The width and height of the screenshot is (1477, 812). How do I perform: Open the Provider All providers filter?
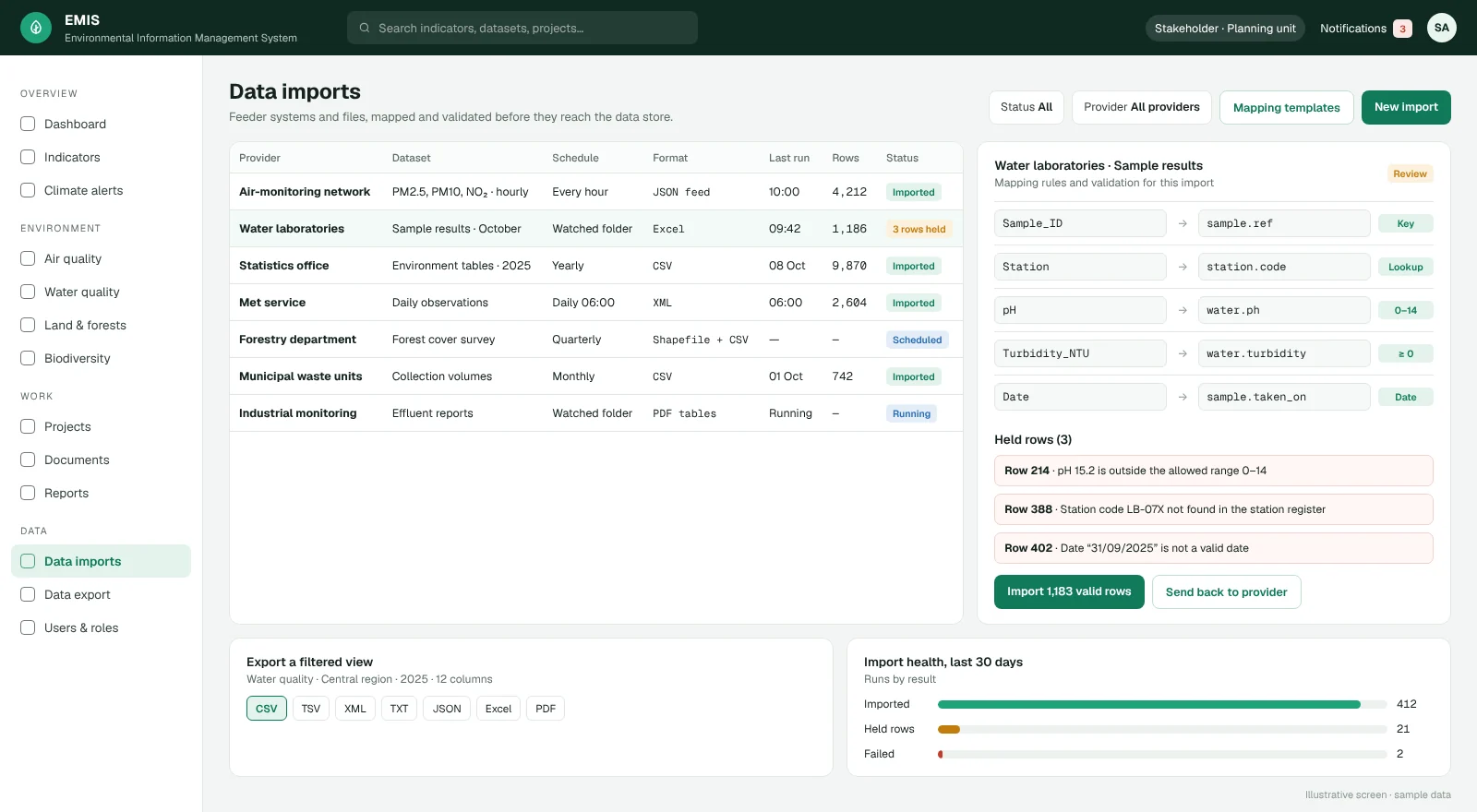click(x=1142, y=107)
